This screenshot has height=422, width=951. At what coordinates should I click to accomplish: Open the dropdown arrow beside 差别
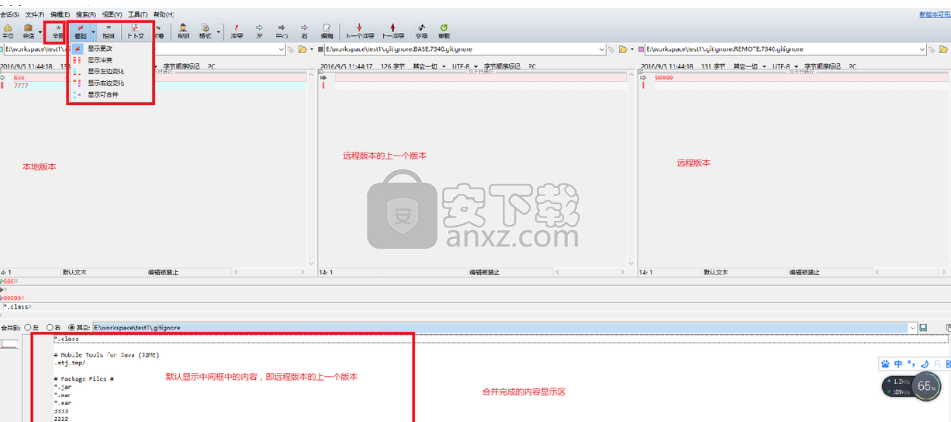coord(93,32)
